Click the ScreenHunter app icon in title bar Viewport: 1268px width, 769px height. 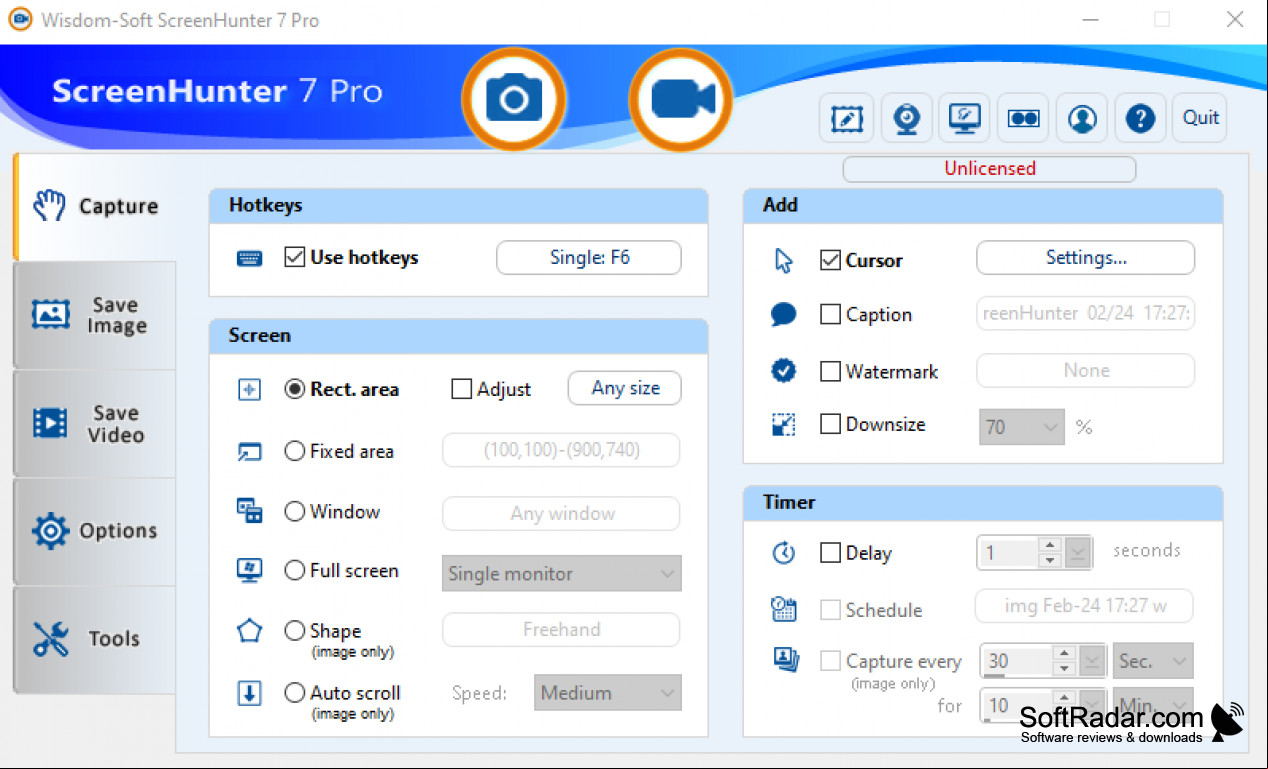[18, 19]
